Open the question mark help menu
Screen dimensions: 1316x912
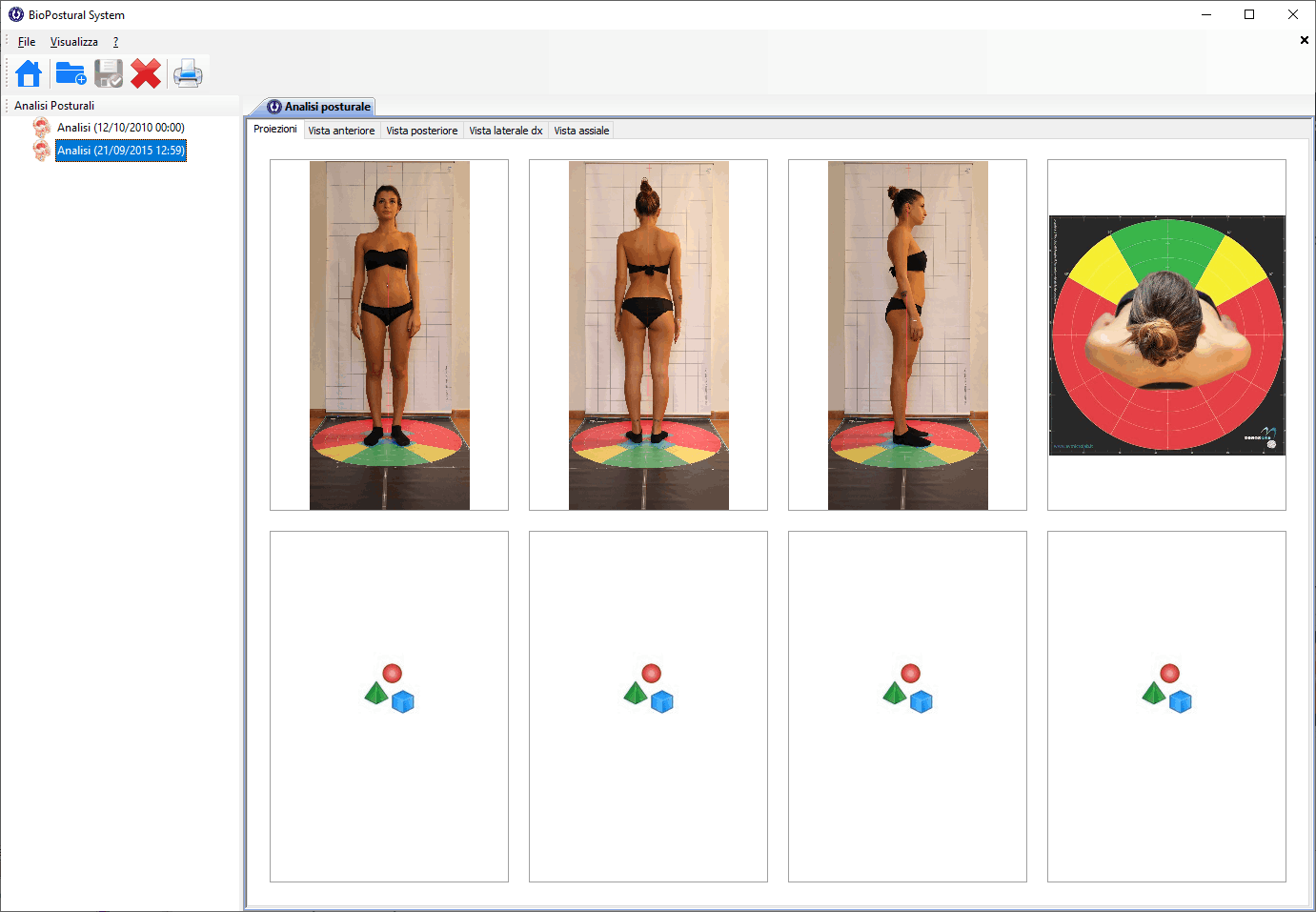pos(115,42)
